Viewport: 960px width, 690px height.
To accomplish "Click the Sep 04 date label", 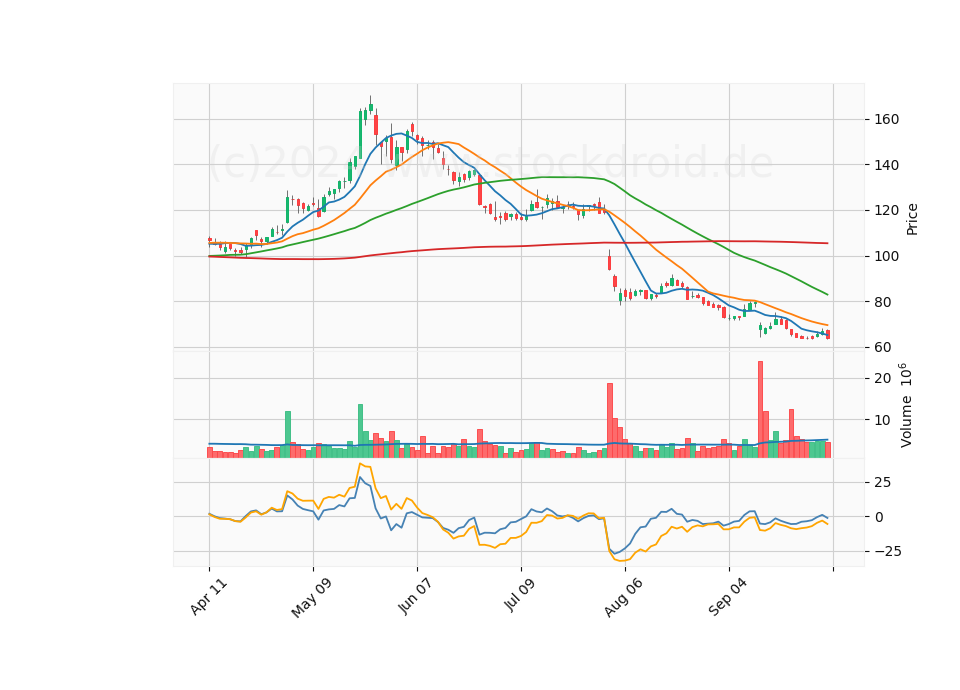I will 727,598.
